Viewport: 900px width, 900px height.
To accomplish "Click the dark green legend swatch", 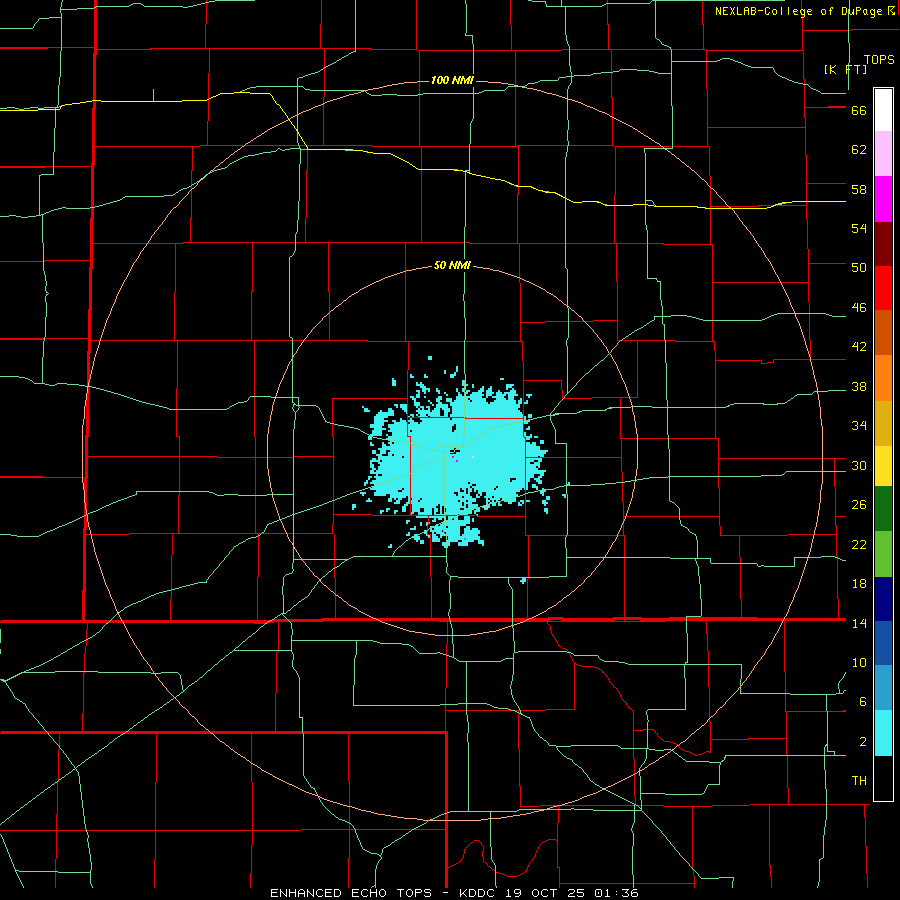I will tap(883, 509).
